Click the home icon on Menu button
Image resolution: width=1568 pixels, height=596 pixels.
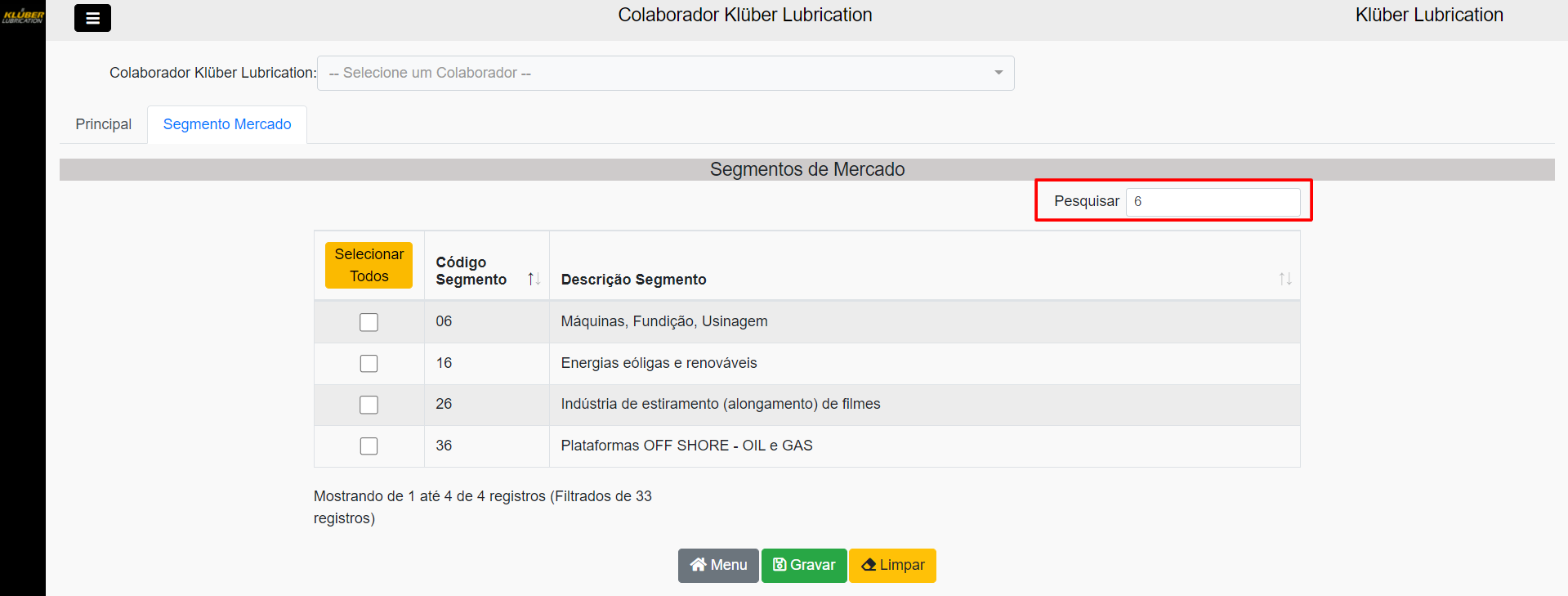click(698, 565)
